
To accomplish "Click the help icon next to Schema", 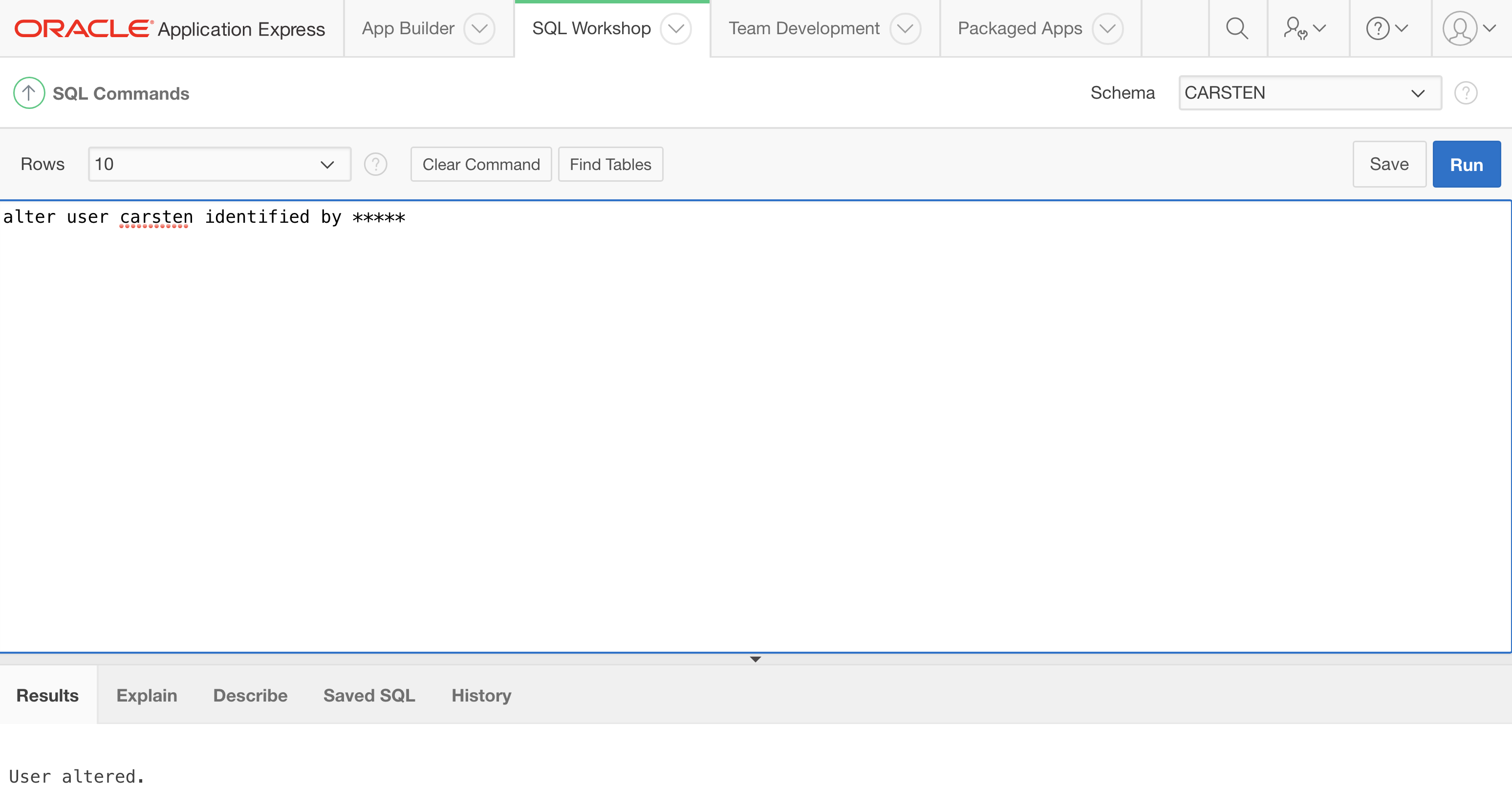I will [x=1466, y=93].
